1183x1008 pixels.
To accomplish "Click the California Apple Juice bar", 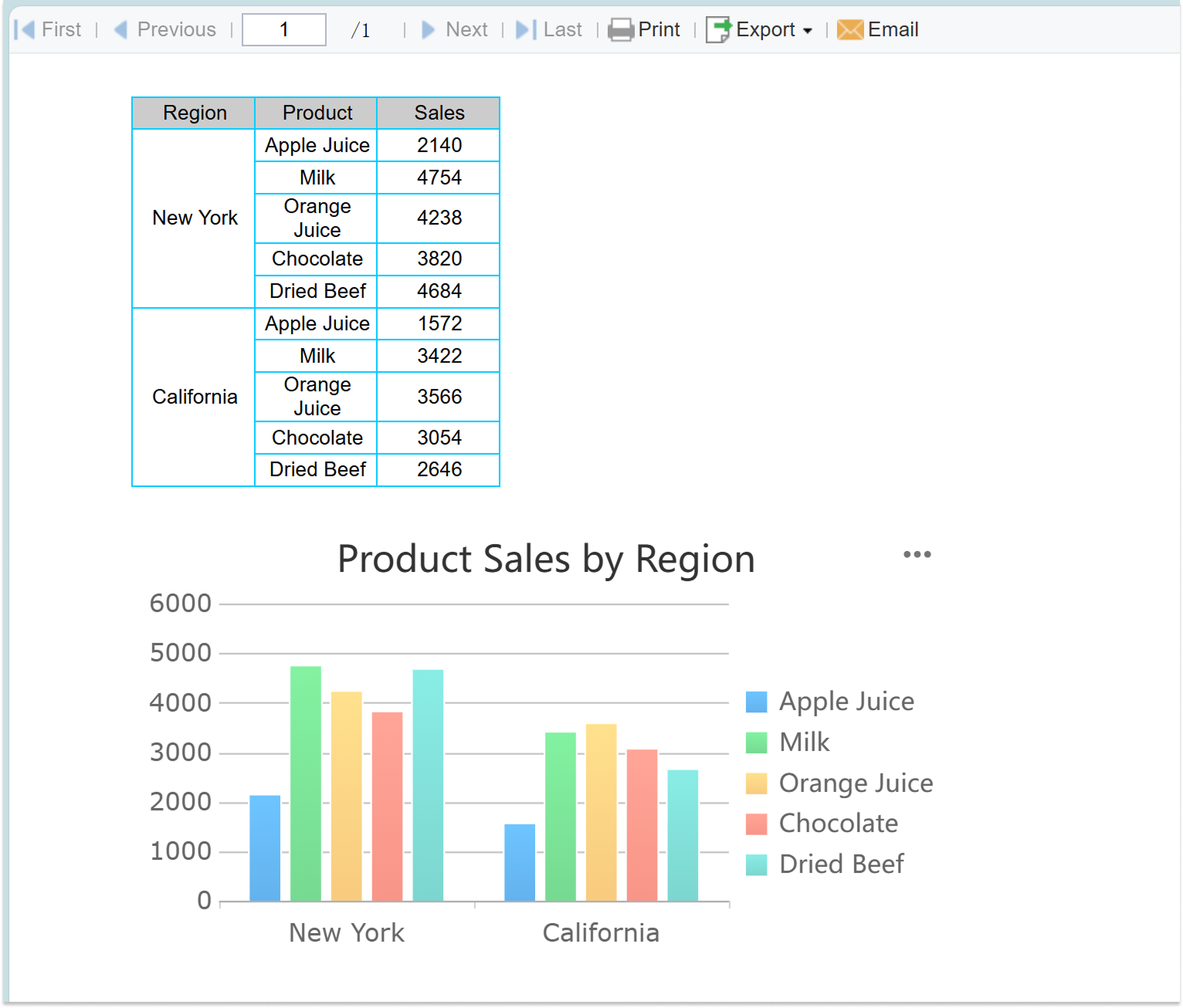I will coord(520,863).
